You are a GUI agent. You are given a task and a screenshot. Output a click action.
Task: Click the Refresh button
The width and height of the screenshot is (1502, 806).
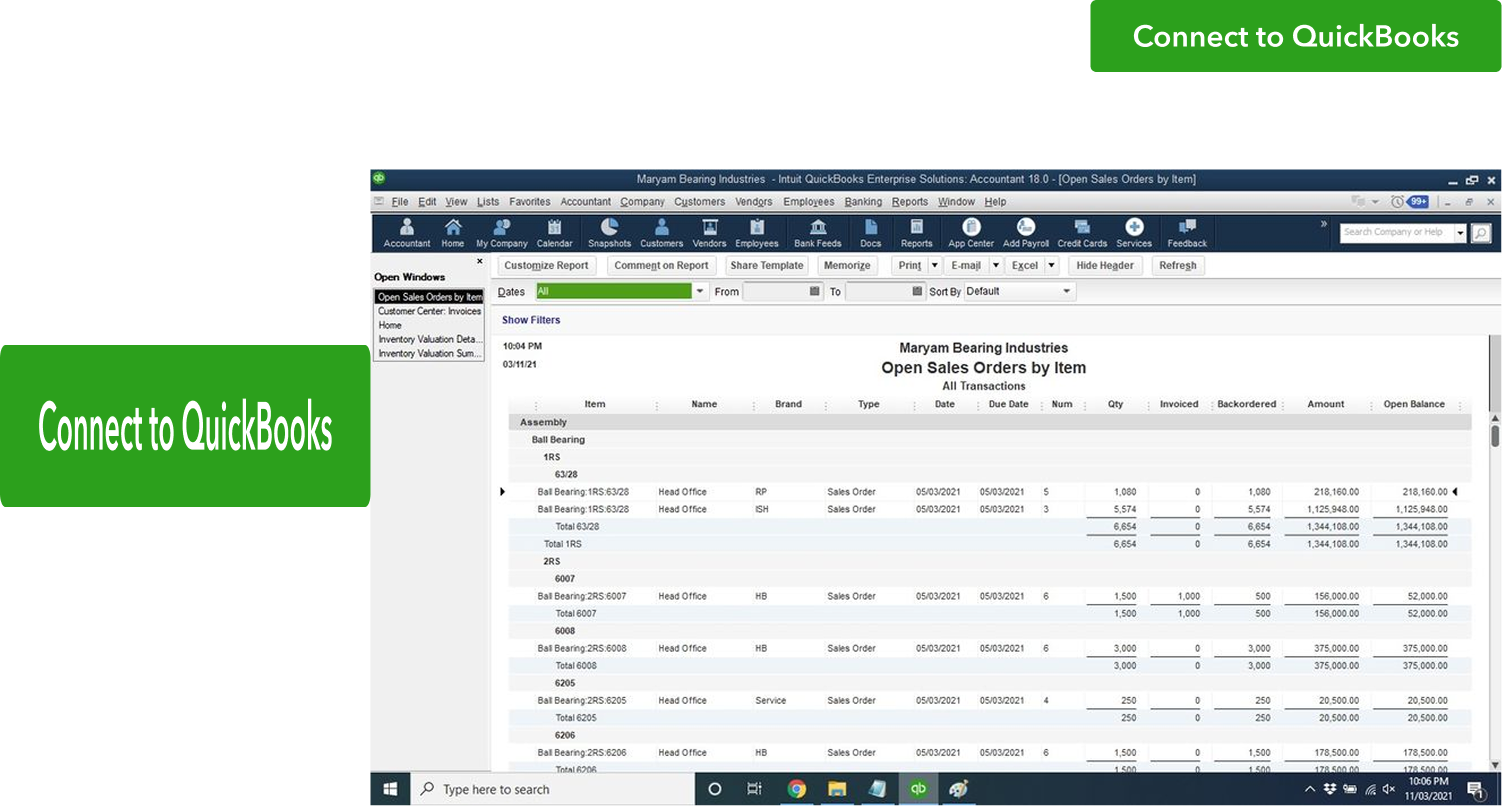1178,266
